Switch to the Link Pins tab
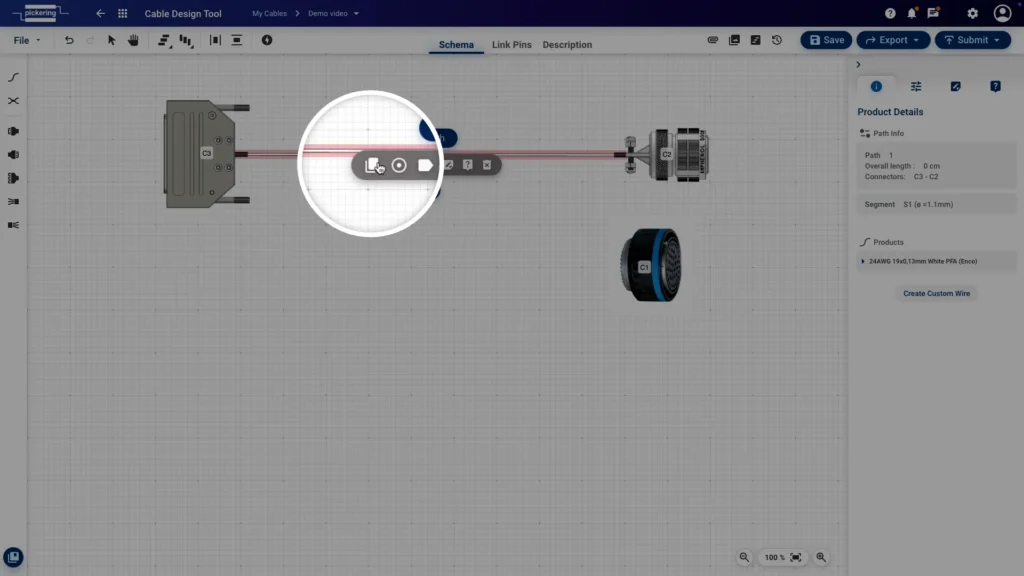Screen dimensions: 1024x576 [x=511, y=44]
